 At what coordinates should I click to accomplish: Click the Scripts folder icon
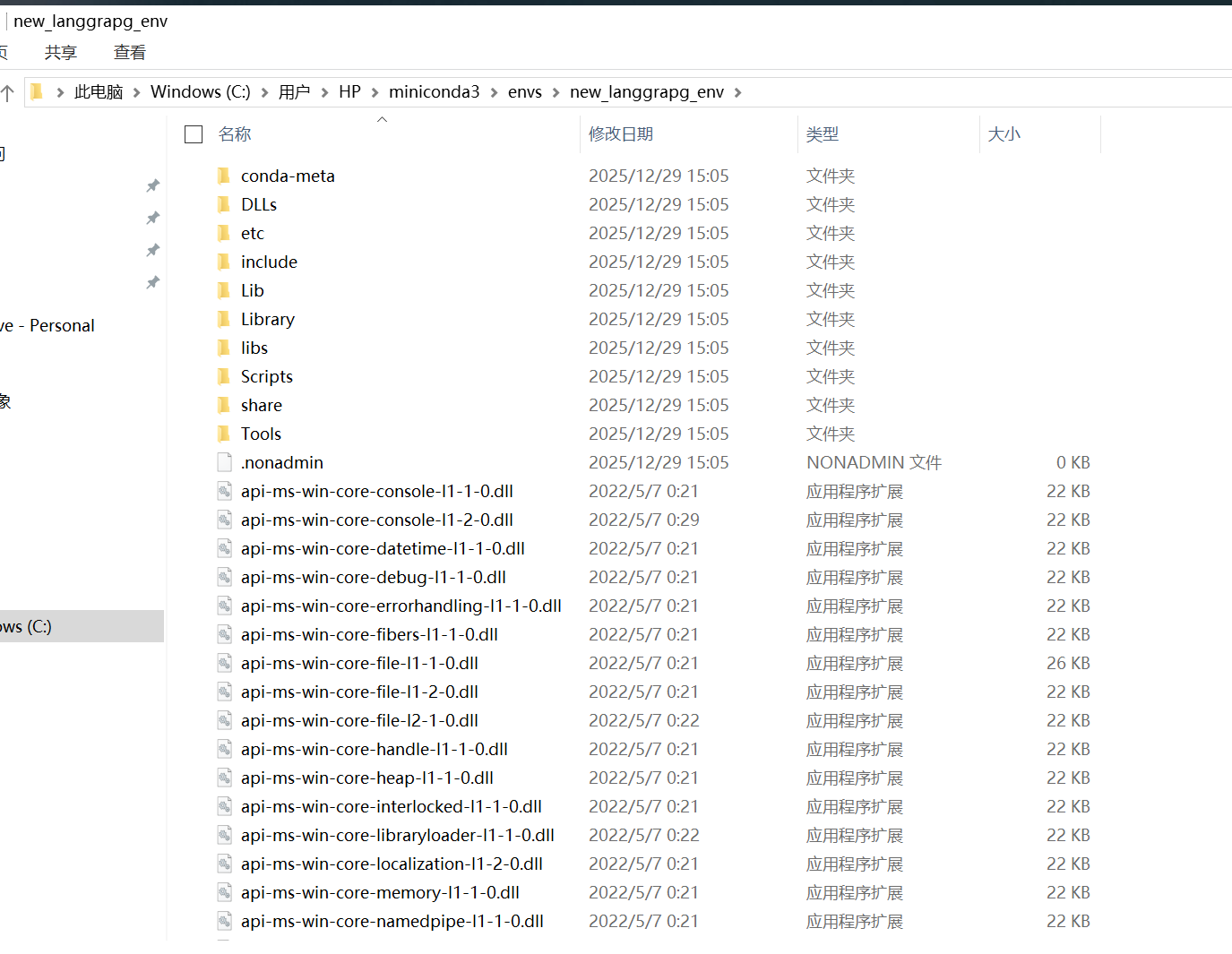(x=224, y=376)
